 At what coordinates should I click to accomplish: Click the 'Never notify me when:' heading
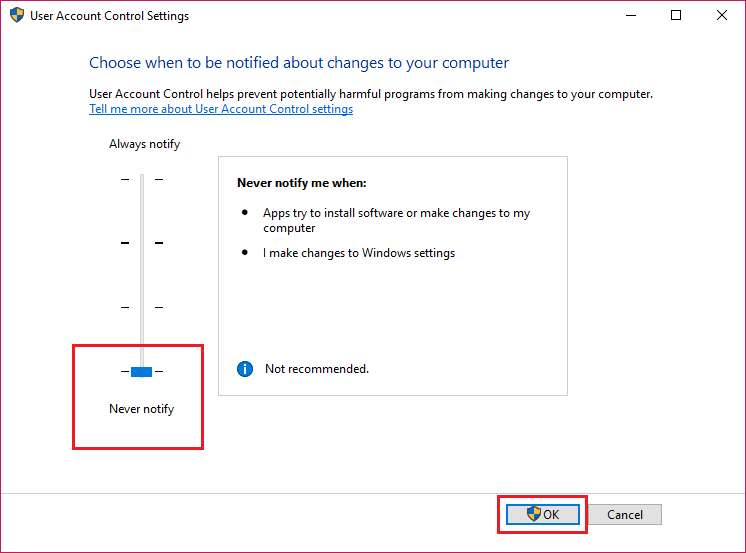tap(302, 183)
